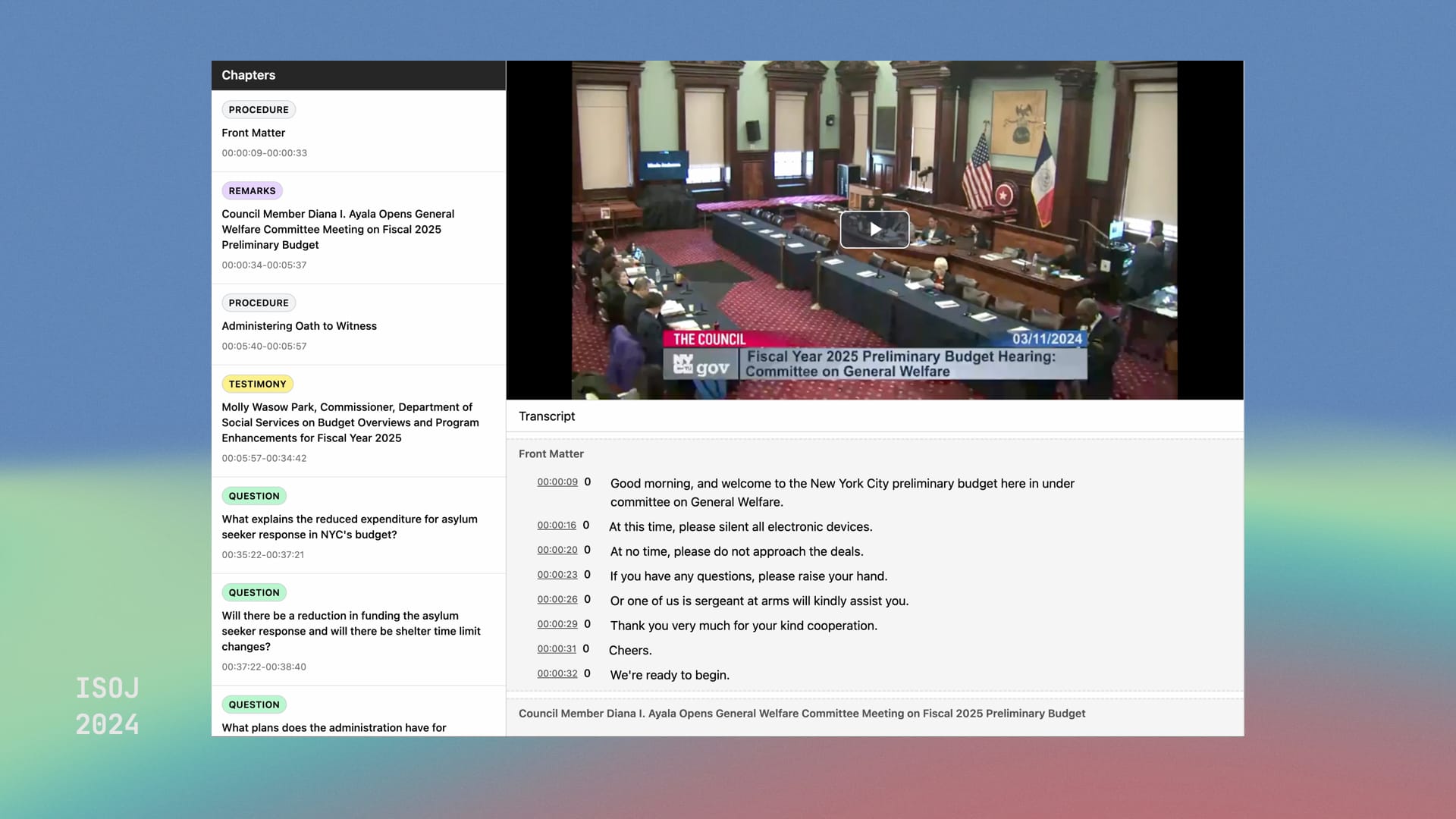Open Molly Wasow Park testimony chapter

(x=350, y=422)
